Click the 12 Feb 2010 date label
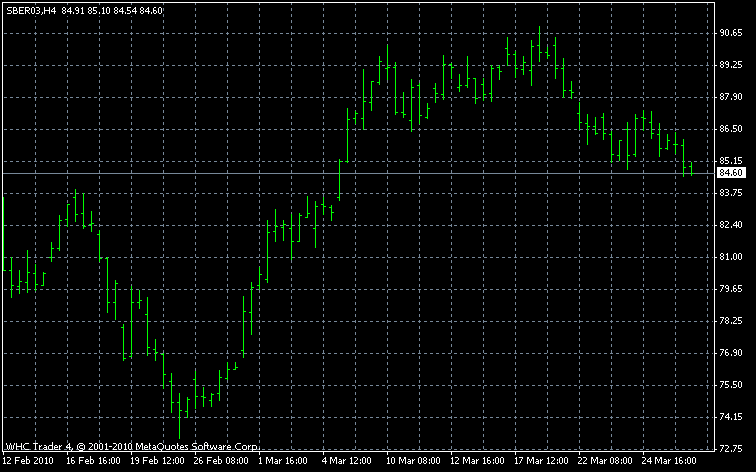This screenshot has width=756, height=472. click(x=28, y=462)
